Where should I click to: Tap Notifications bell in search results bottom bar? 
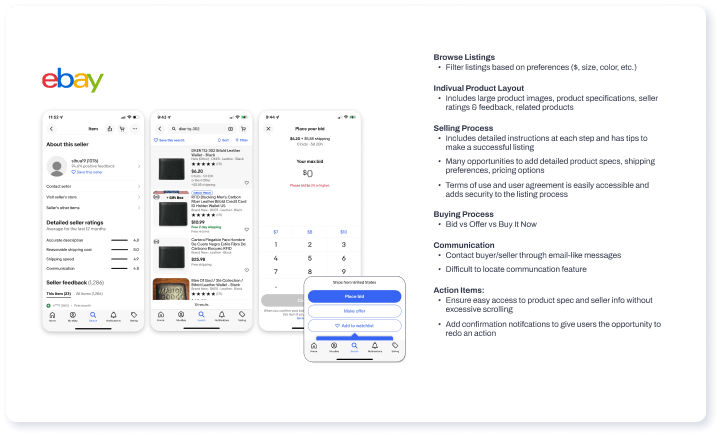point(222,316)
